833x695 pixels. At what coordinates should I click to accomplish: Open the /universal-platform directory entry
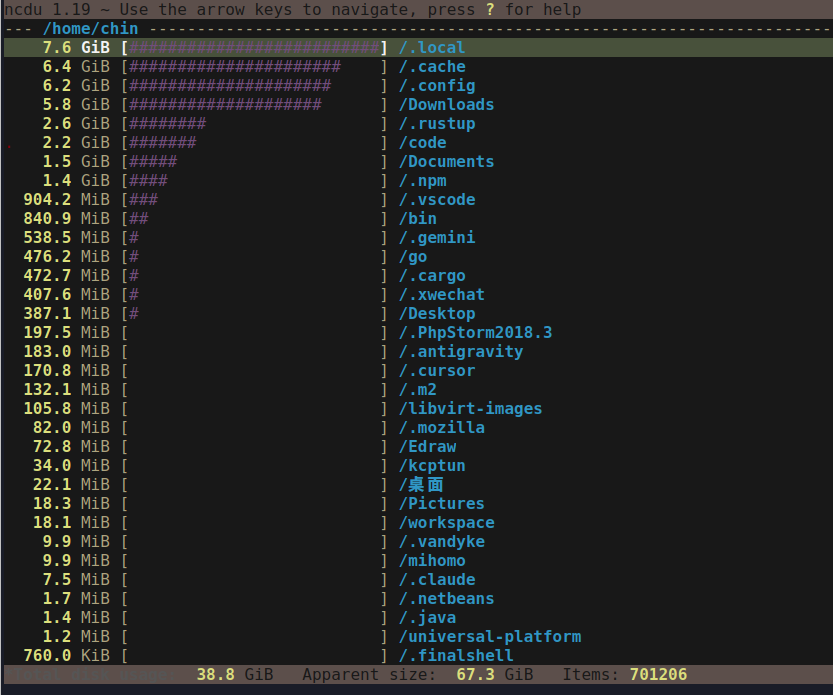(490, 636)
